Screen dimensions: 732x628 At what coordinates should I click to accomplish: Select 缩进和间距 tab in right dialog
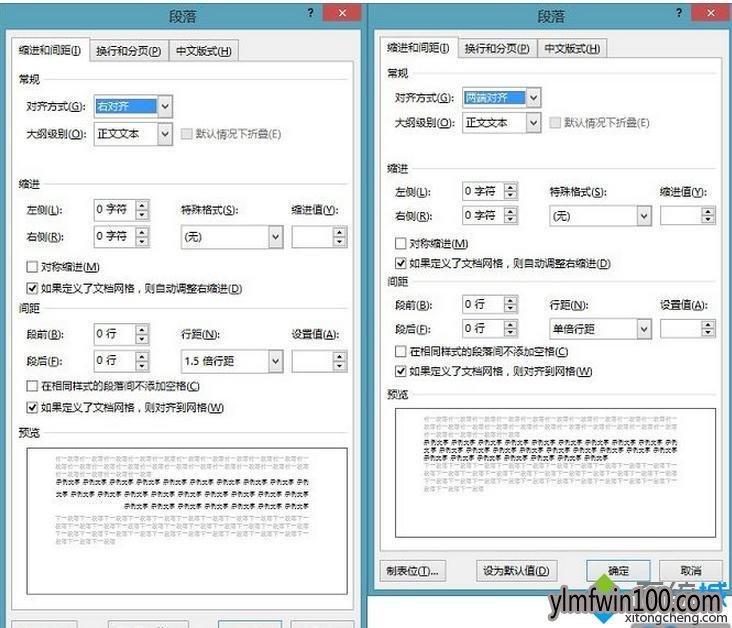coord(418,48)
